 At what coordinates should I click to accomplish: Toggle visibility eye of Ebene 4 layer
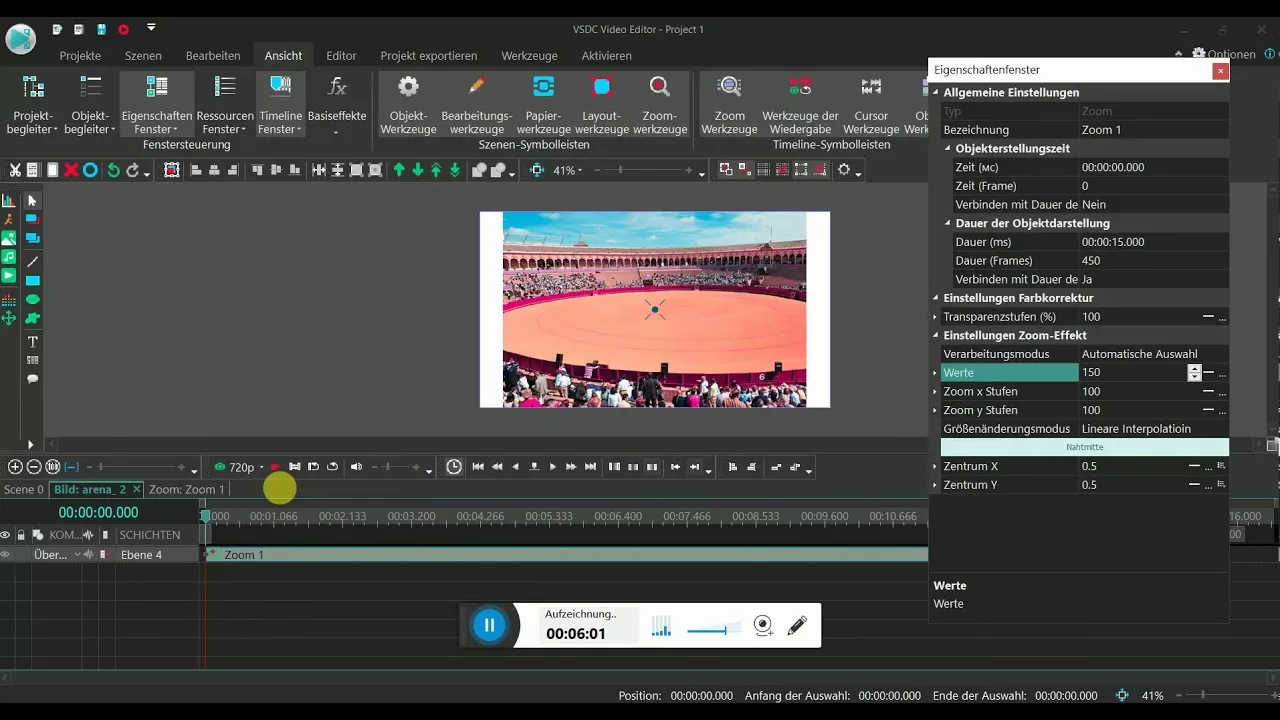click(x=6, y=555)
